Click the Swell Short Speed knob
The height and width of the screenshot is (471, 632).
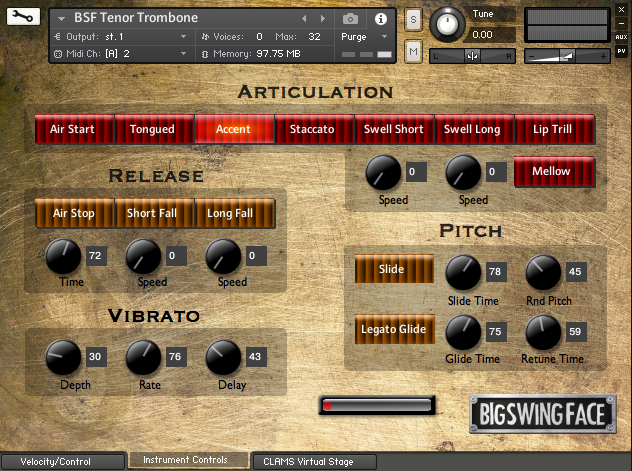[x=383, y=172]
